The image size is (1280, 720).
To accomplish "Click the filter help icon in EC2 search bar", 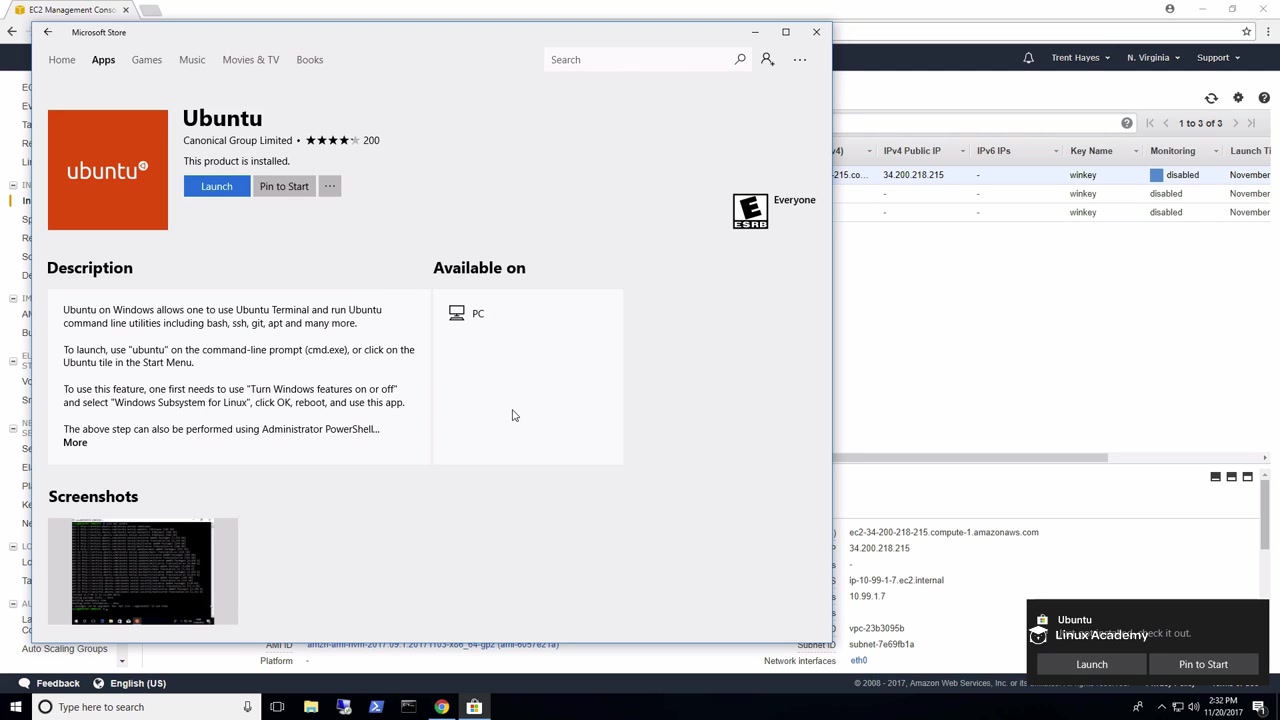I will point(1127,123).
